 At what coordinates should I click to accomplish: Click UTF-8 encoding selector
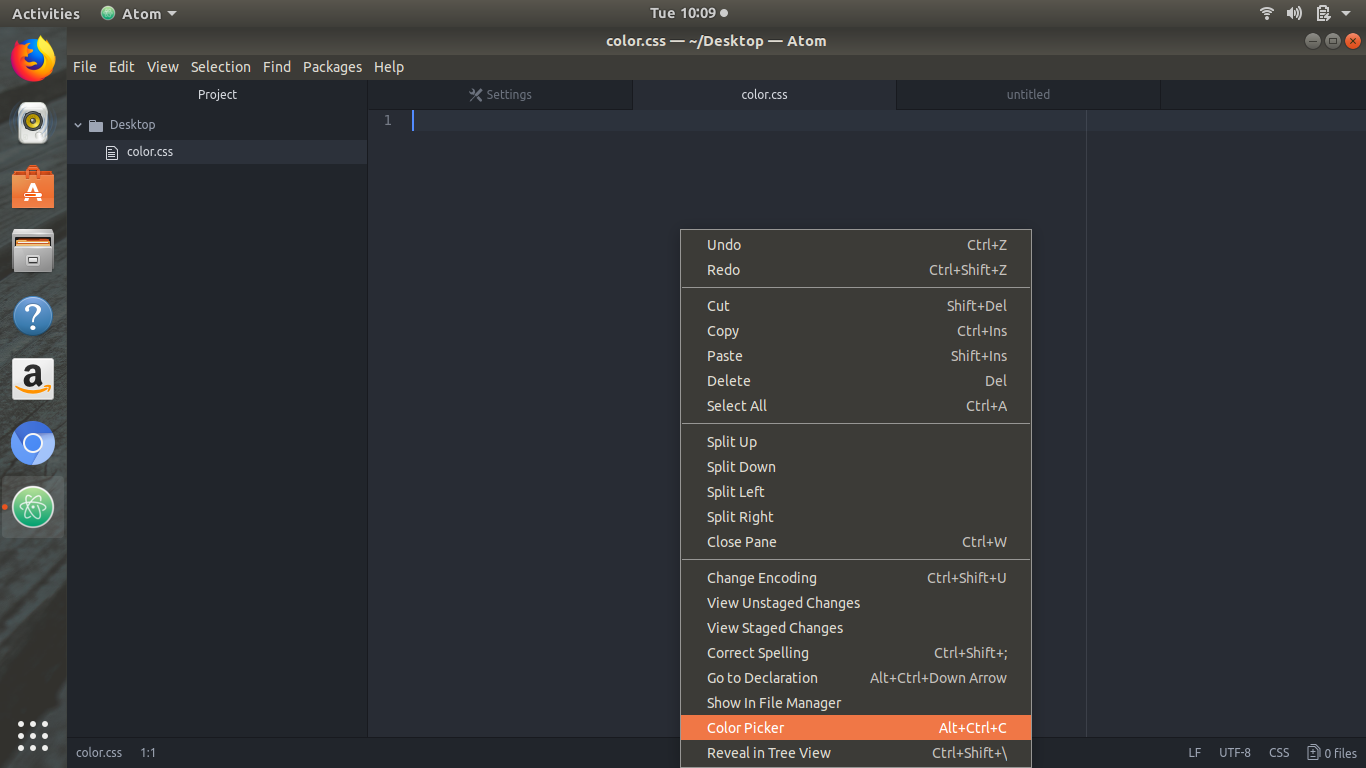point(1235,753)
